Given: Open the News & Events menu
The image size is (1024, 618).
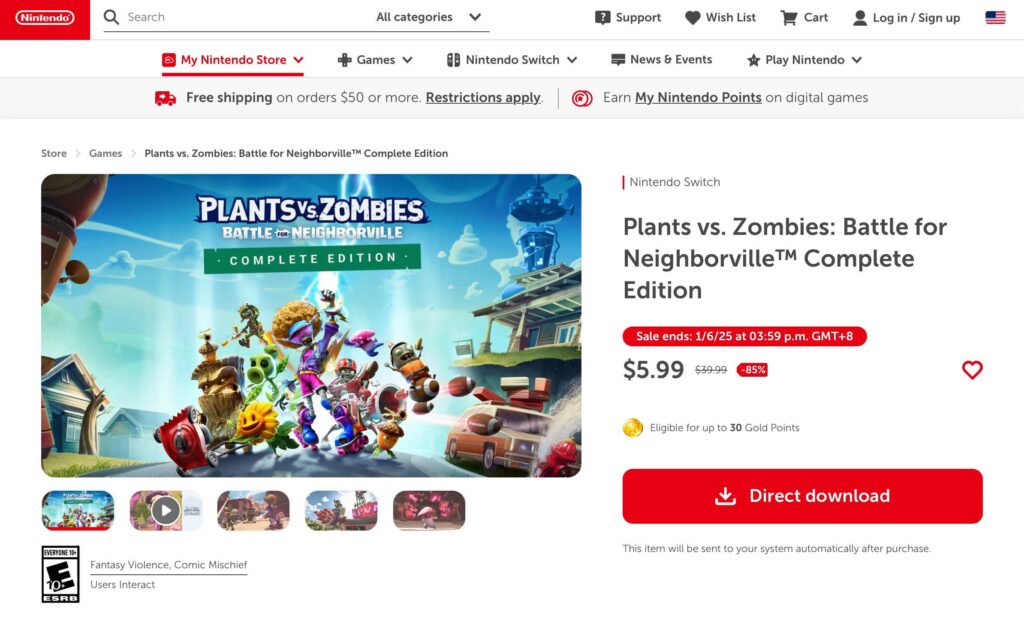Looking at the screenshot, I should tap(661, 60).
